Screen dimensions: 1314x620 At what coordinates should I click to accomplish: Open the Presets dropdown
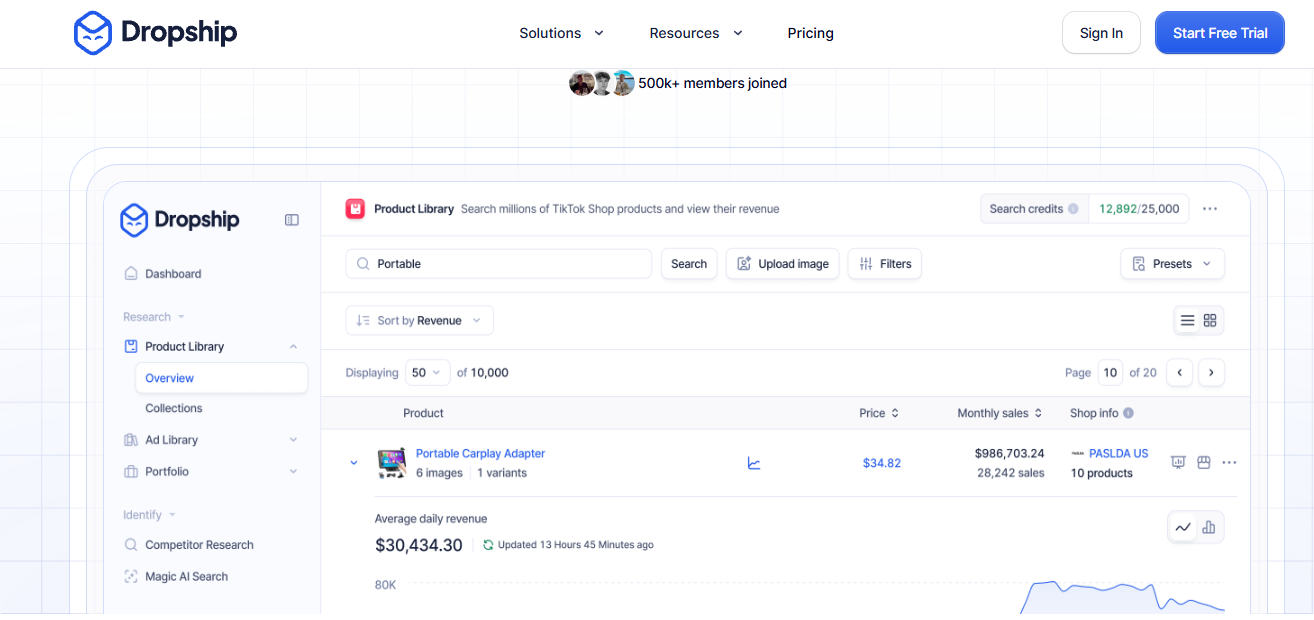(1172, 264)
